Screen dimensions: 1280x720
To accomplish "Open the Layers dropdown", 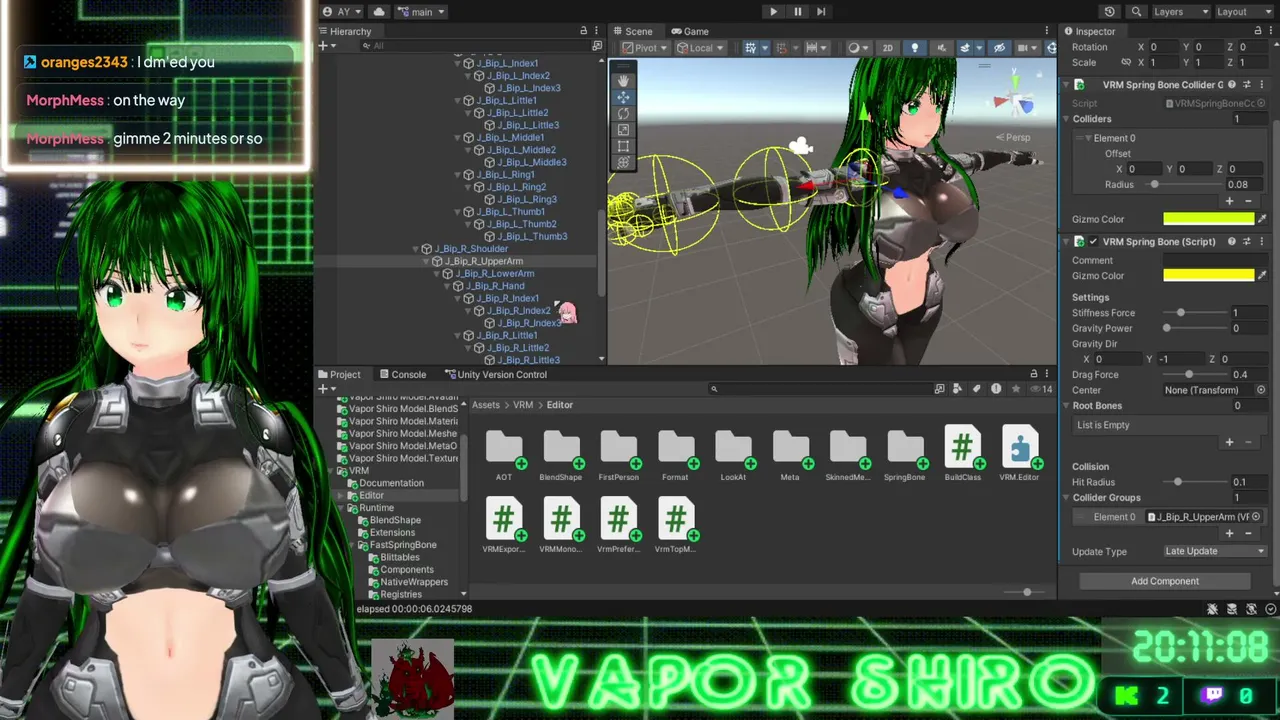I will point(1181,12).
